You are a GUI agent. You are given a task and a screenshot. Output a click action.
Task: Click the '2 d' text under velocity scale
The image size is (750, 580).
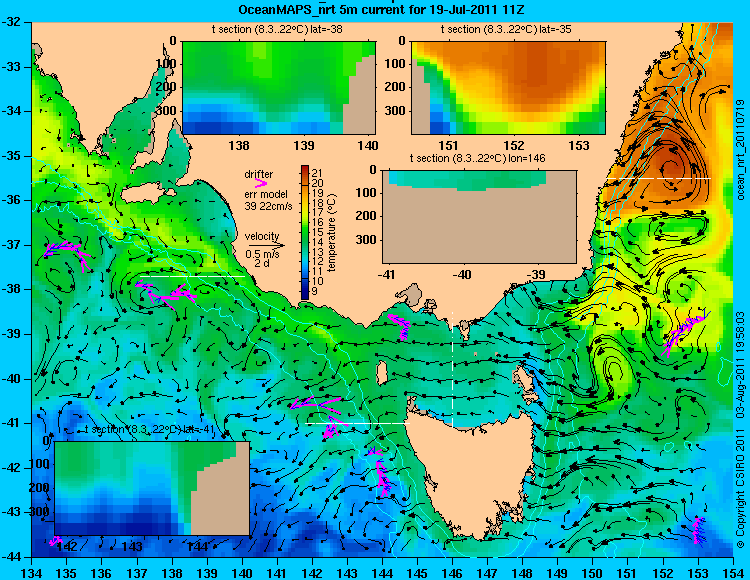(261, 263)
